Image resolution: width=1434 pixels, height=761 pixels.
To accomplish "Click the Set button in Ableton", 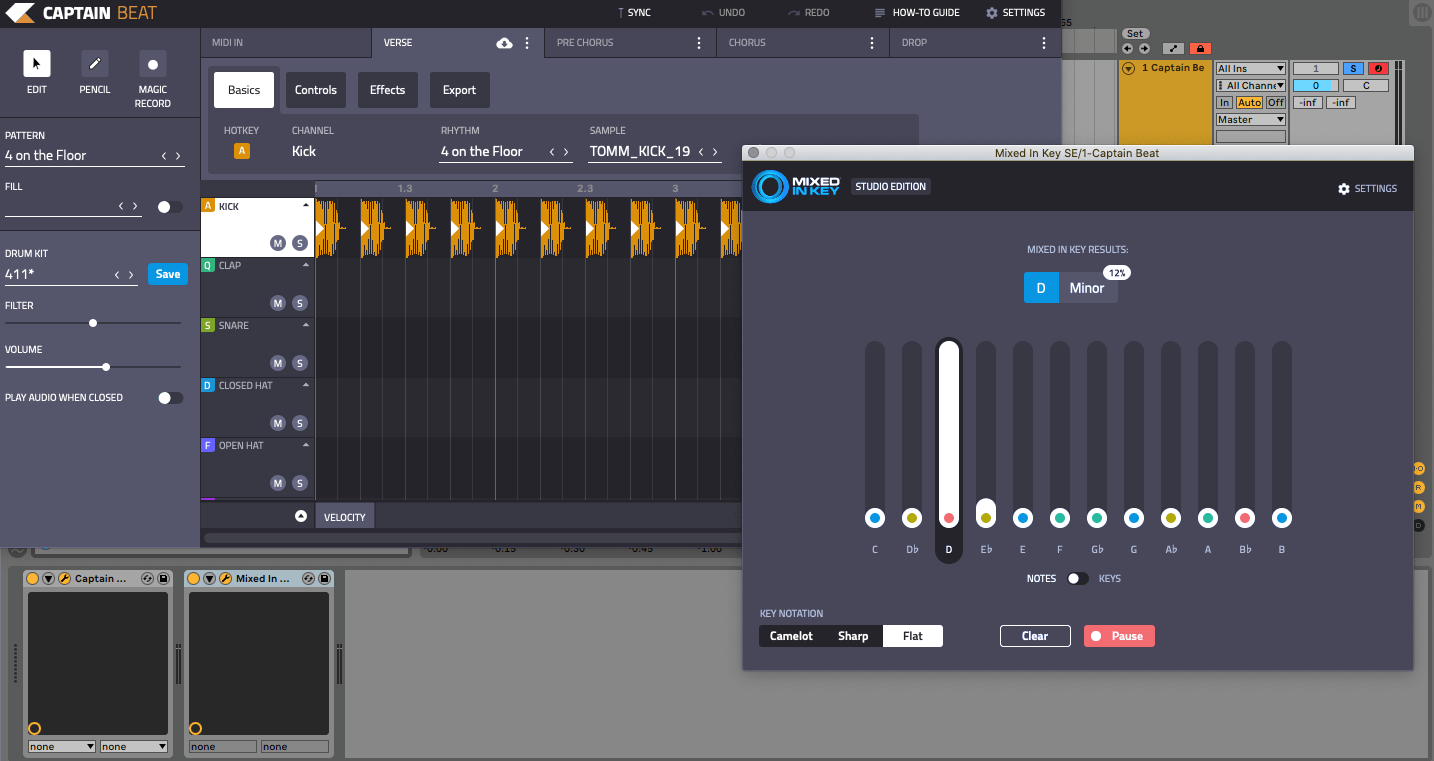I will click(x=1135, y=34).
